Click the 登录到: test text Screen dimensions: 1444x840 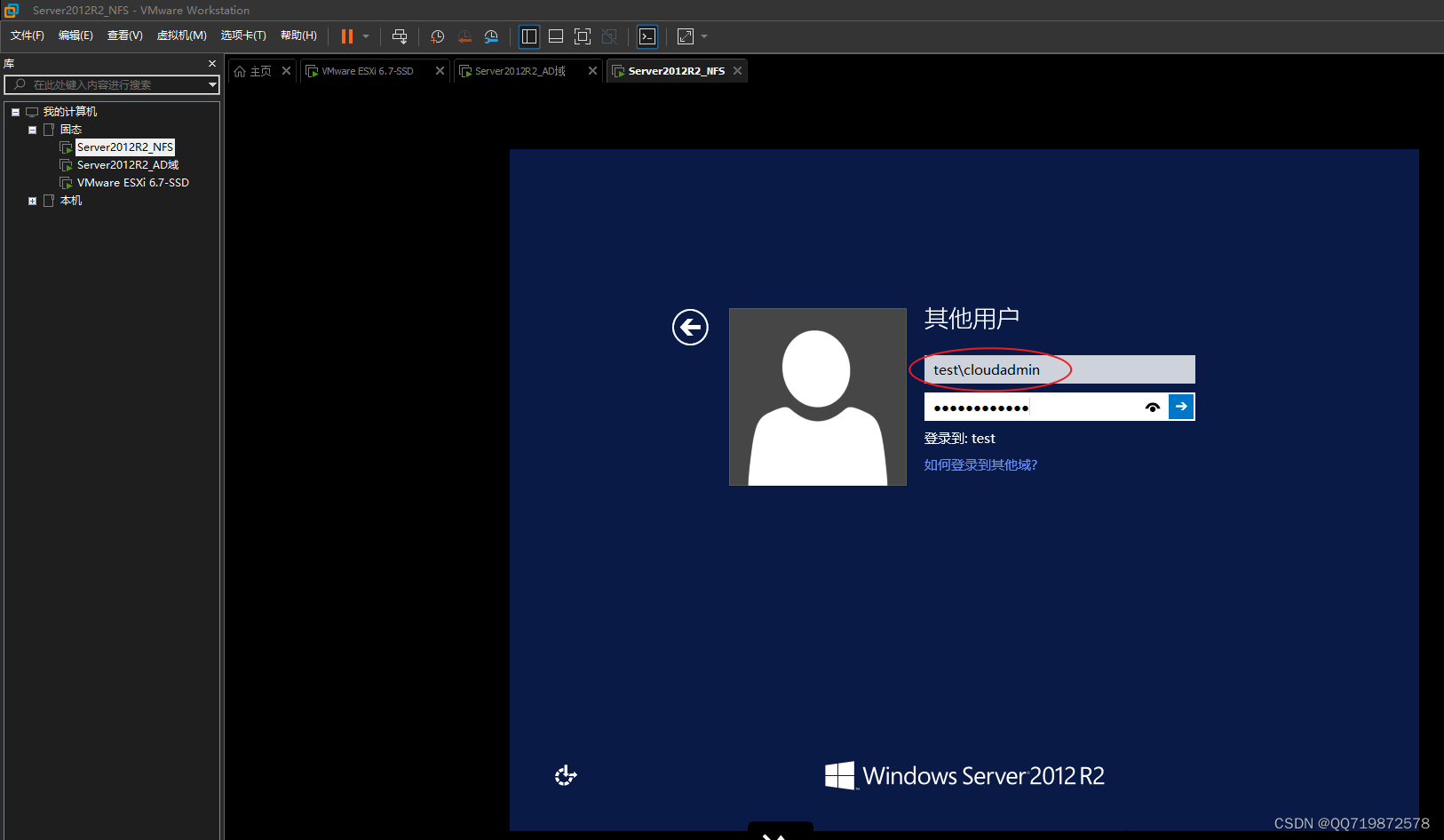[x=960, y=439]
